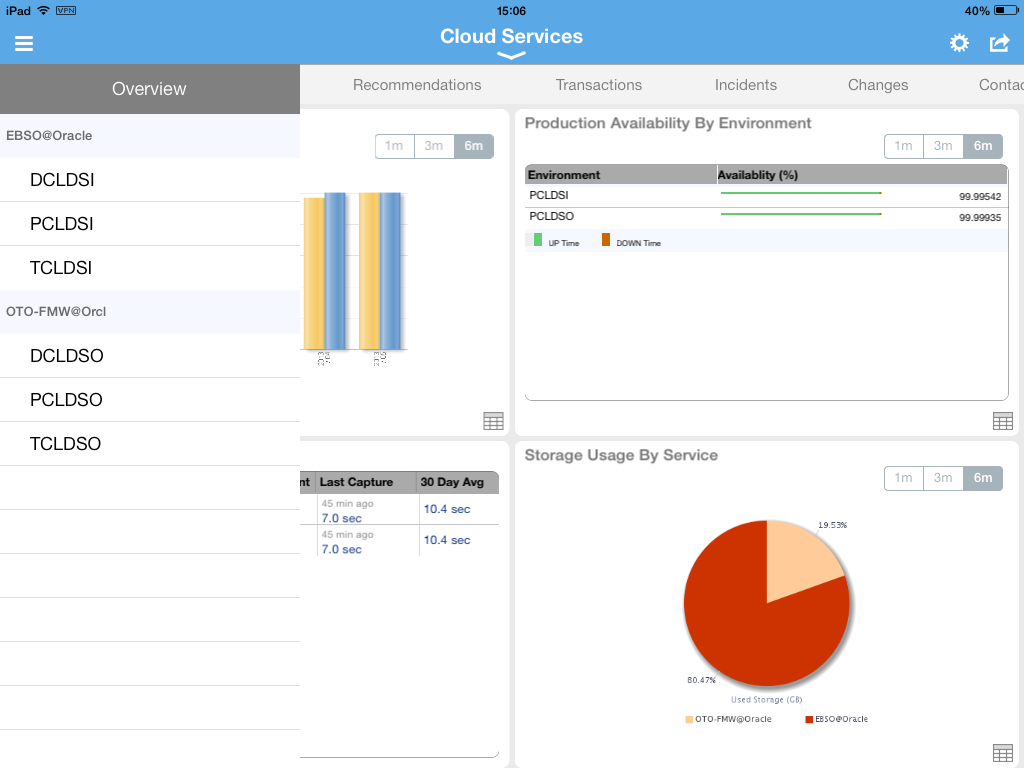Select the Overview tab
The image size is (1024, 768).
pyautogui.click(x=150, y=89)
